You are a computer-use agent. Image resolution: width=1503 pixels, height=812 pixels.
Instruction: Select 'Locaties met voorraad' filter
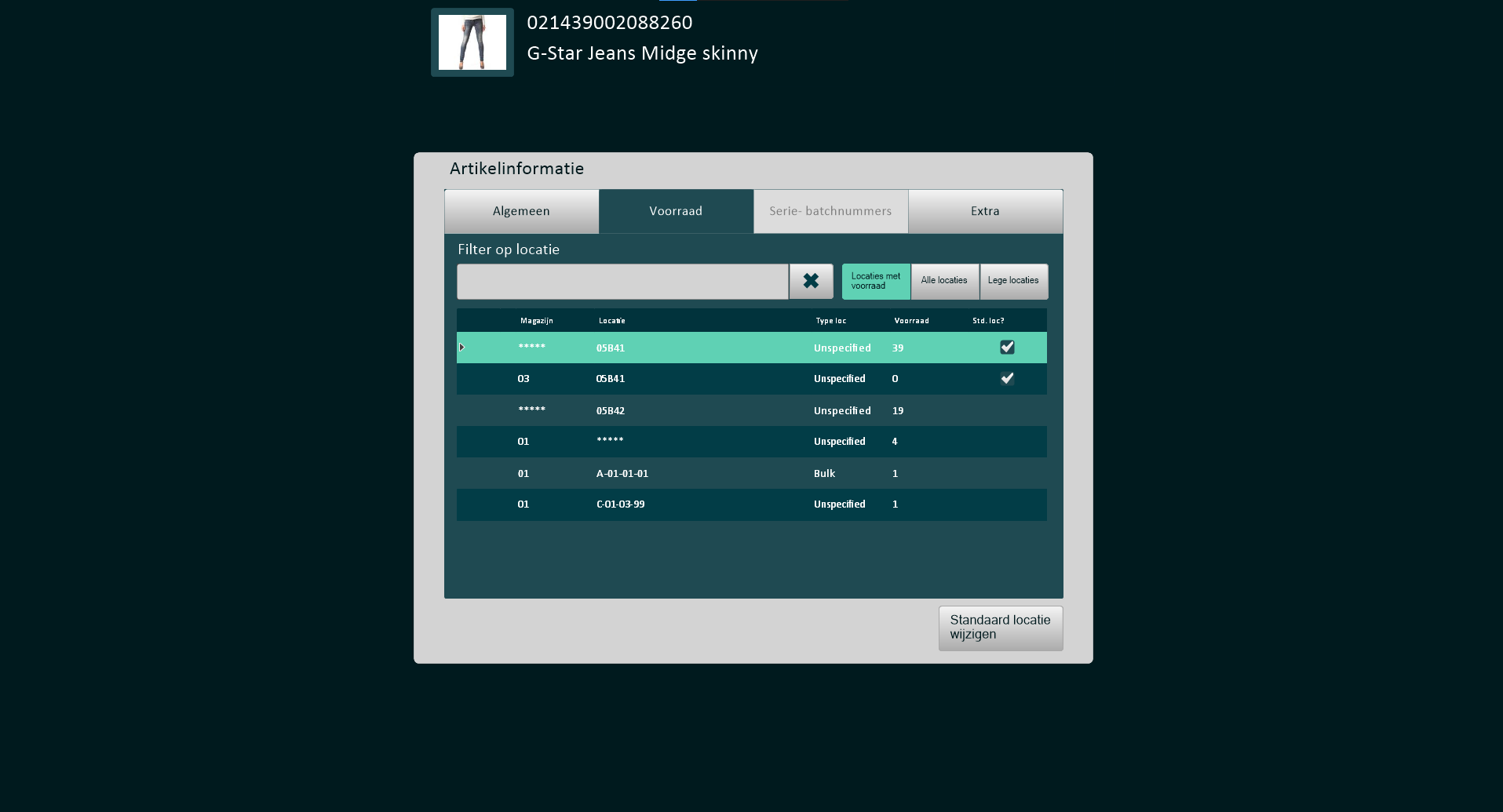point(876,281)
